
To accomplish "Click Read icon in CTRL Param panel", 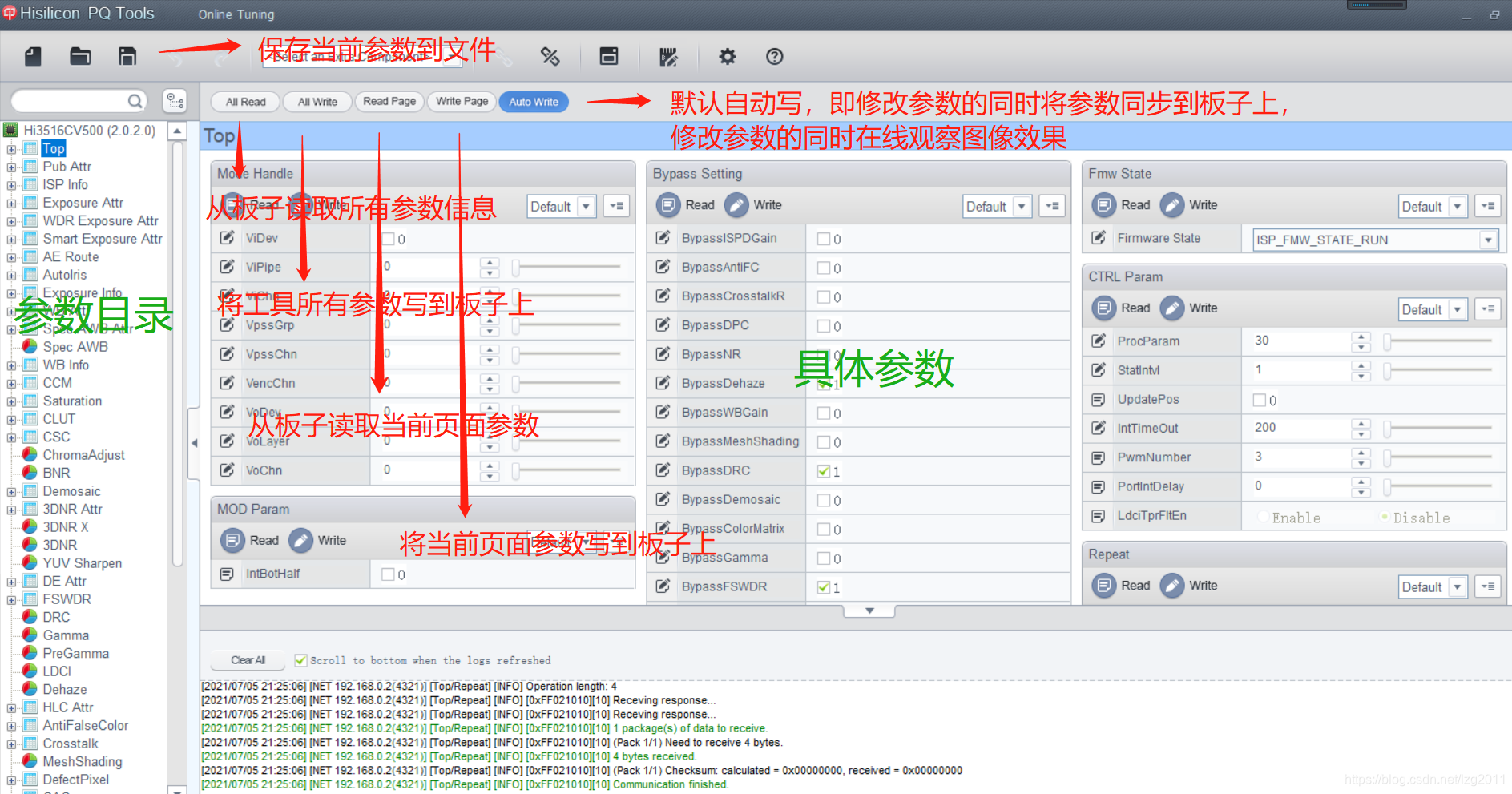I will (x=1103, y=308).
